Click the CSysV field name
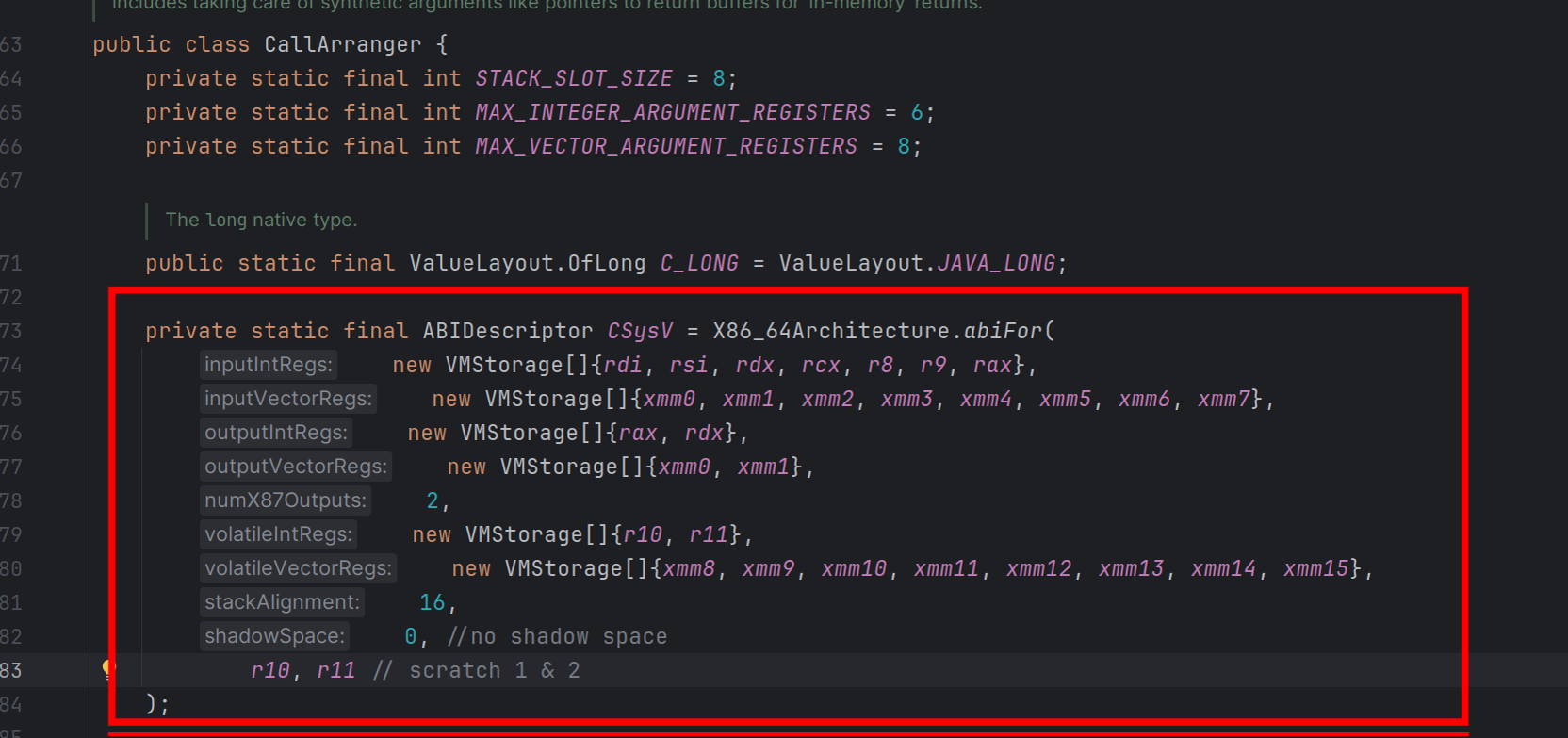1568x738 pixels. [640, 331]
